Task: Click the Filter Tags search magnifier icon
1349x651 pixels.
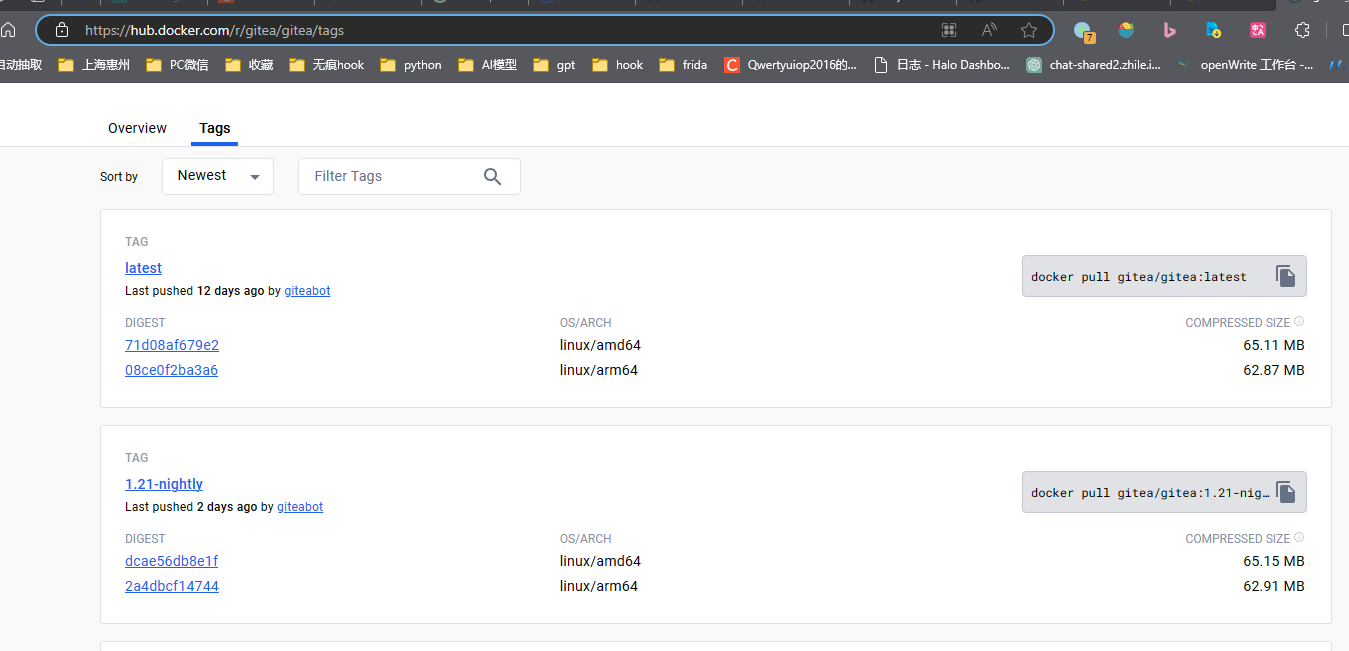Action: tap(492, 176)
